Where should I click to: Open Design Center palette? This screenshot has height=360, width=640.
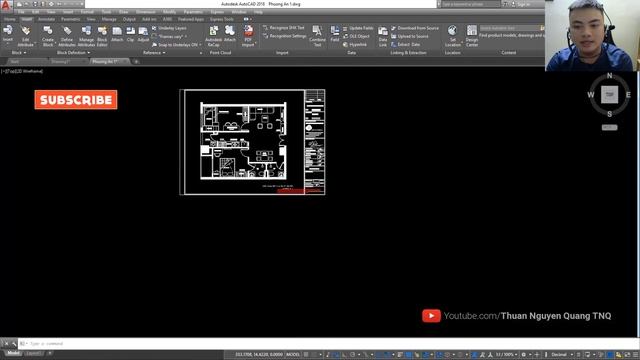tap(471, 36)
